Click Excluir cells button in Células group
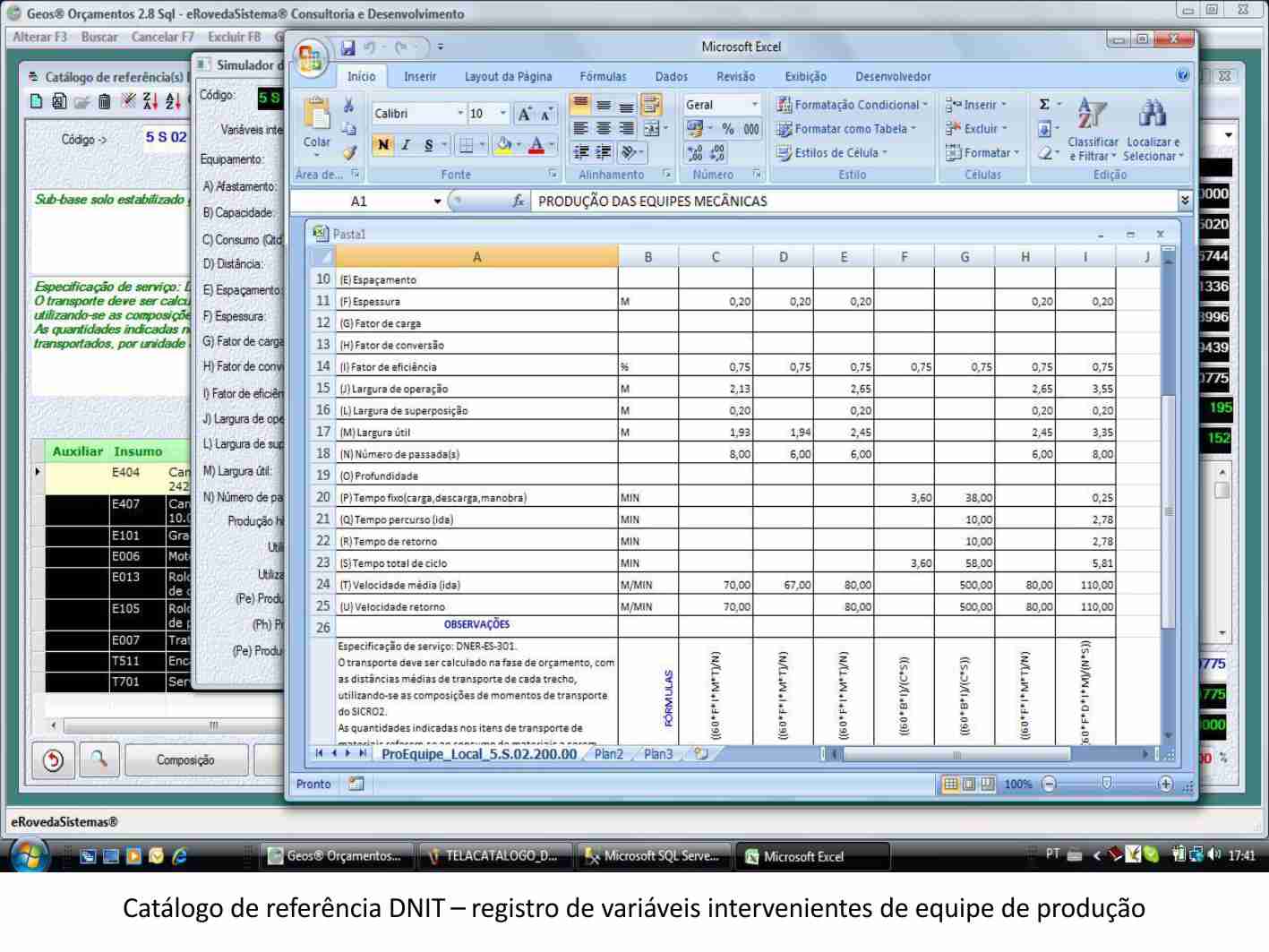This screenshot has width=1269, height=952. [x=977, y=129]
